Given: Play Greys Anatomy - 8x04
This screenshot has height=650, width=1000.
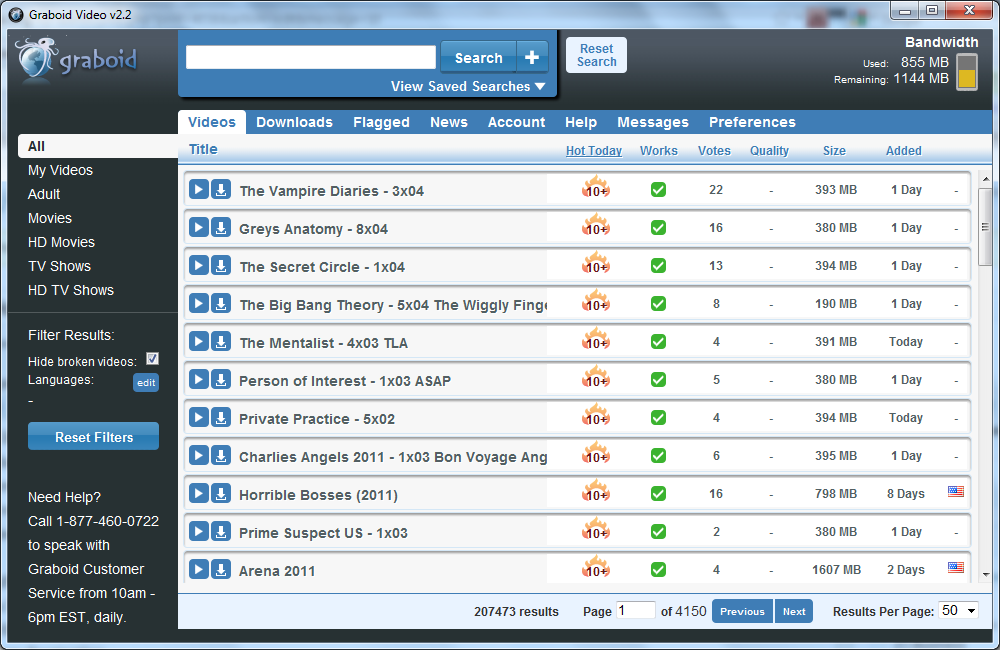Looking at the screenshot, I should click(x=199, y=228).
